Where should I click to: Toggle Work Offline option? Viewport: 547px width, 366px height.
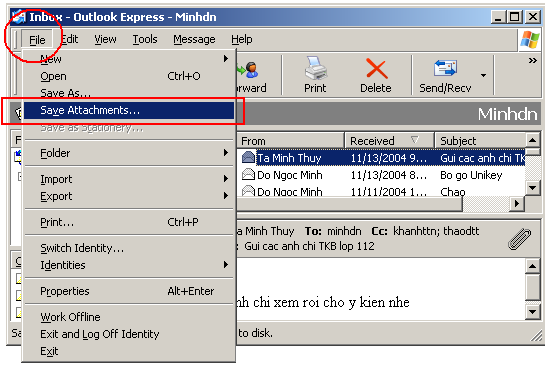tap(129, 317)
